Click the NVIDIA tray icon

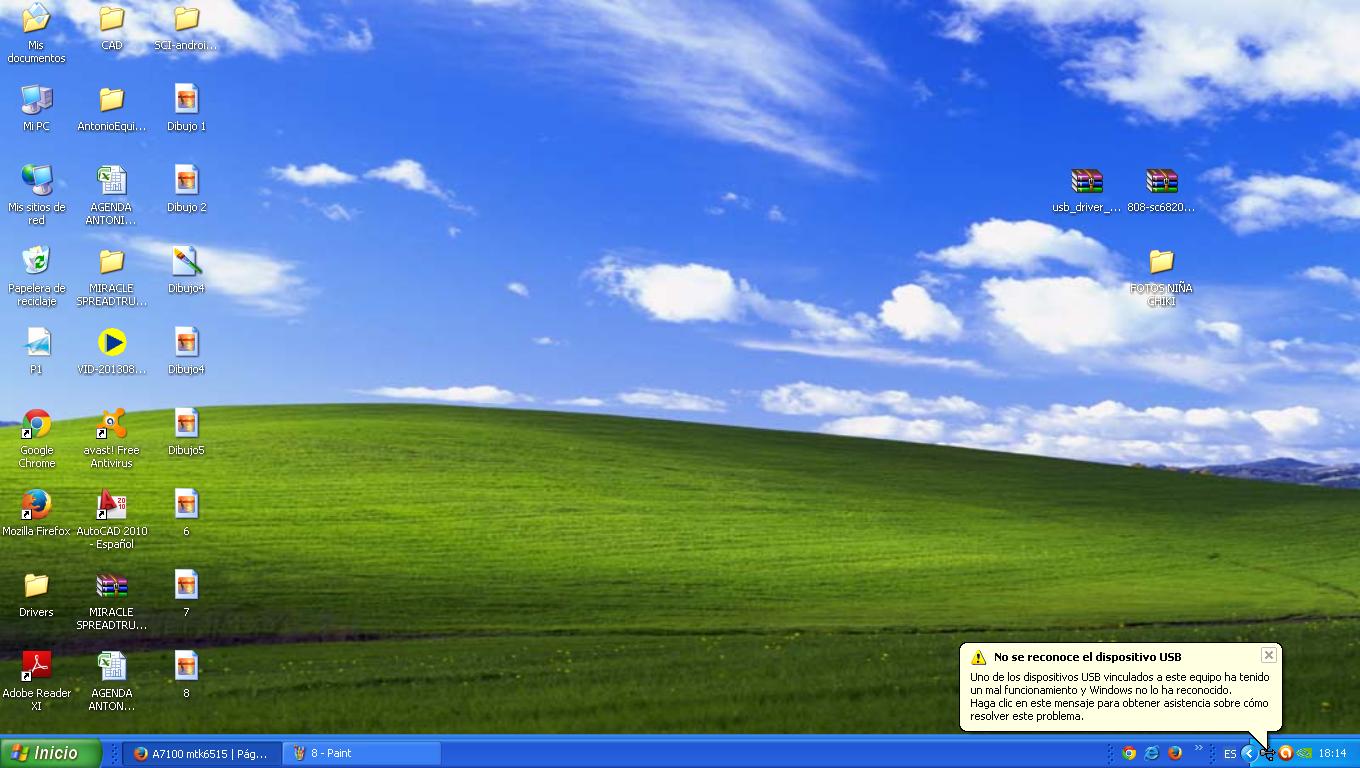(1304, 753)
